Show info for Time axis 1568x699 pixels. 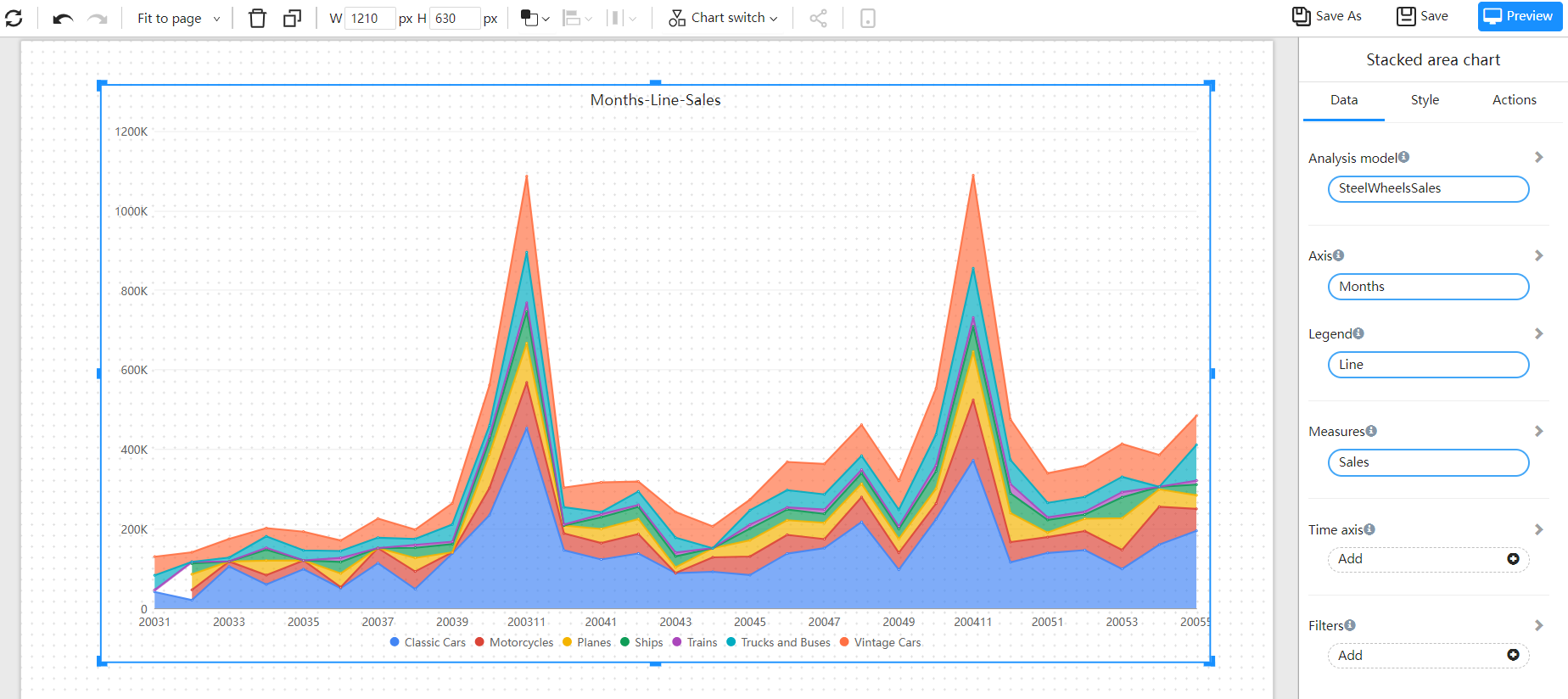[x=1369, y=528]
